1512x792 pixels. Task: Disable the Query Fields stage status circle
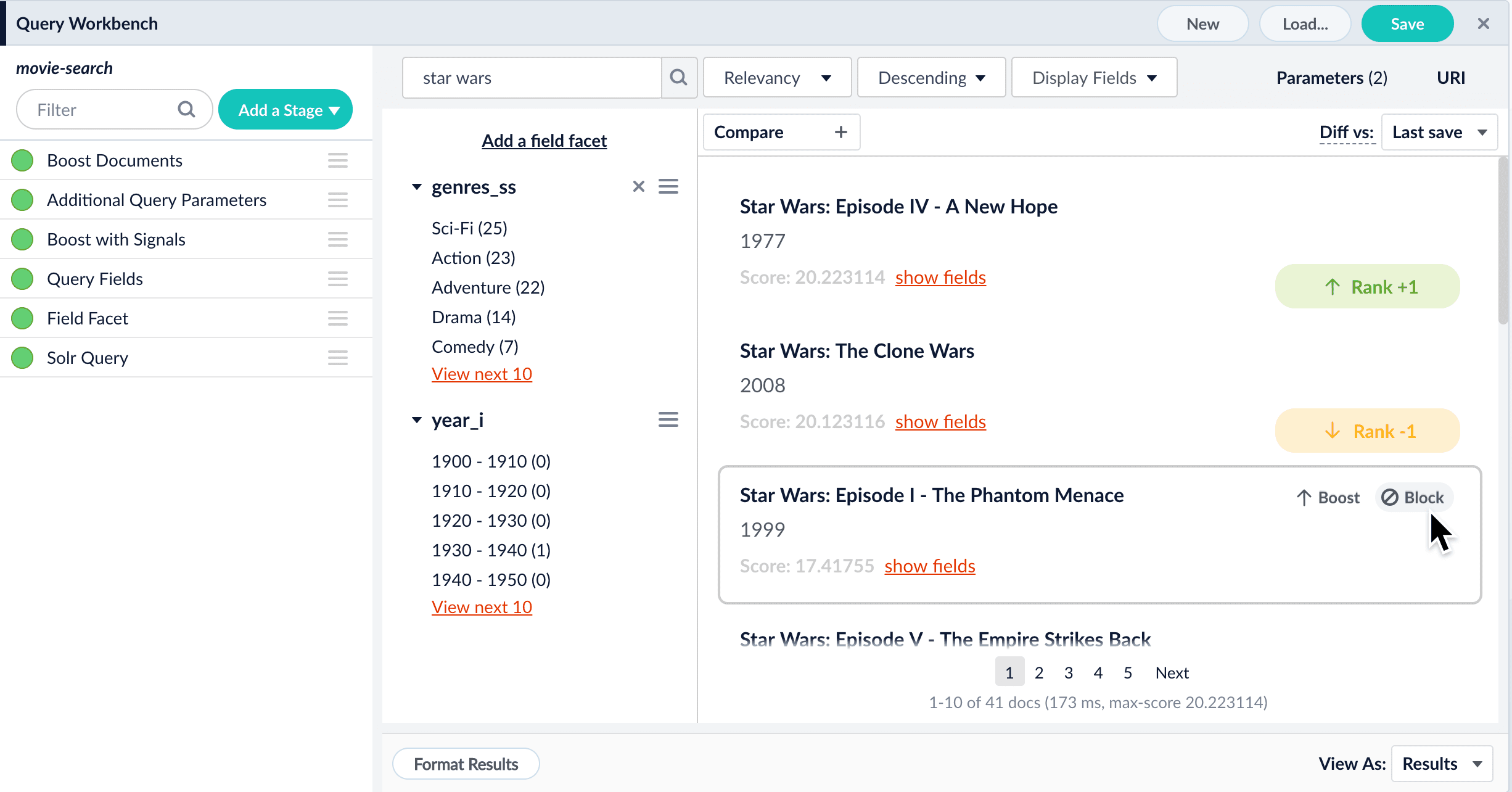point(23,279)
